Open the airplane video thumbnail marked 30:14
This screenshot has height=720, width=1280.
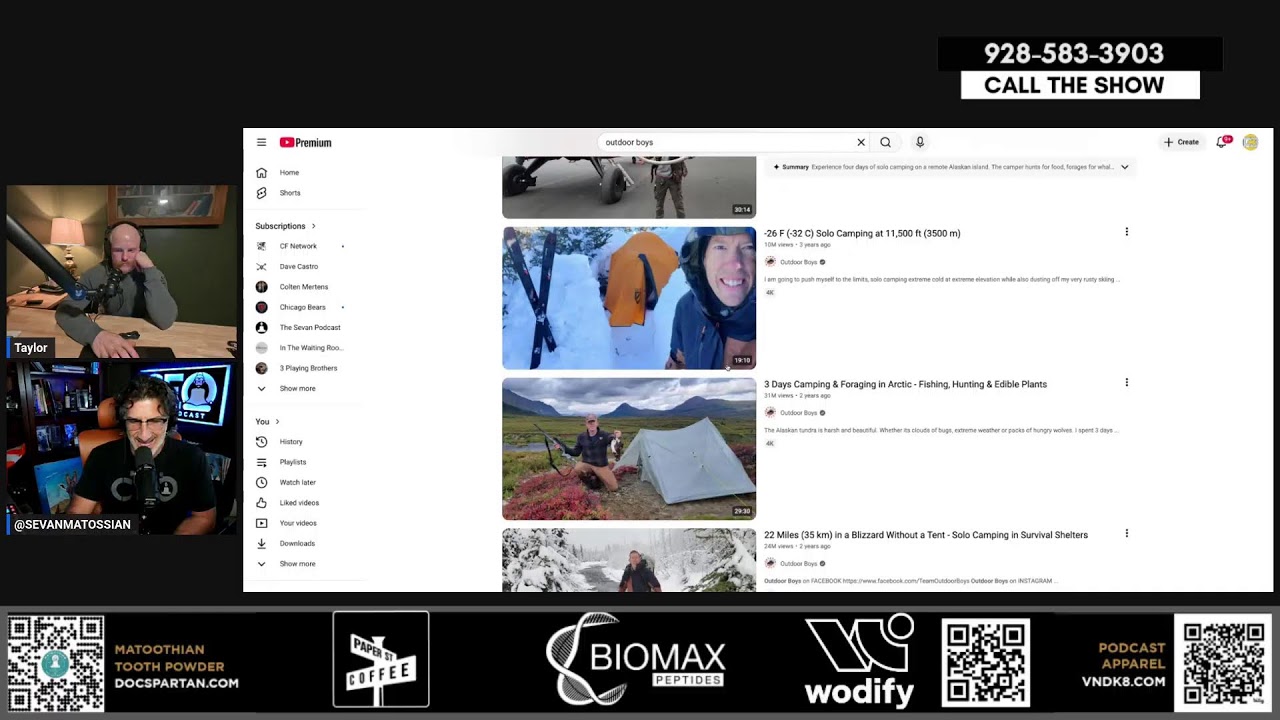pos(629,187)
